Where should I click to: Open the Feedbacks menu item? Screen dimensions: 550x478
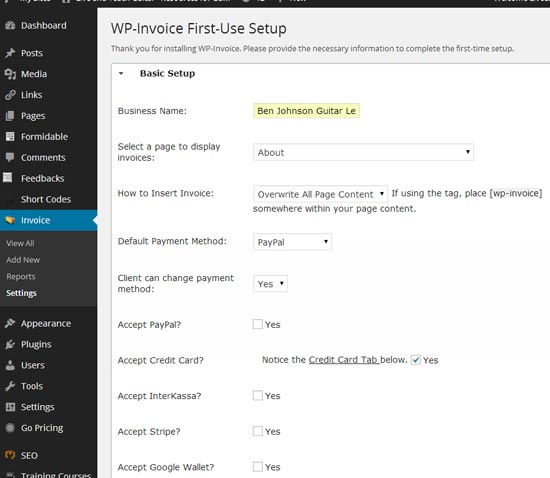(x=42, y=178)
